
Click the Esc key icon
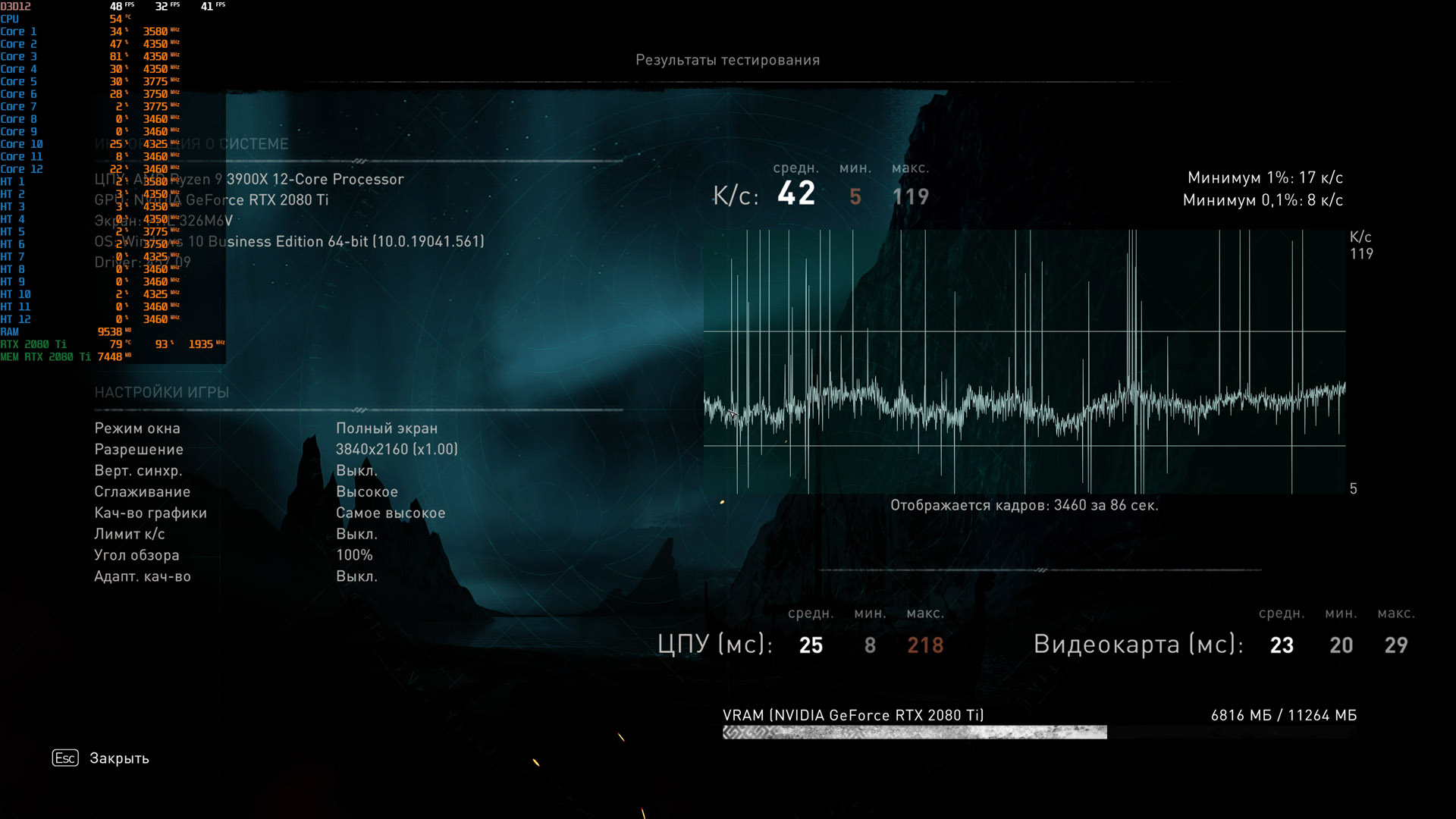click(x=65, y=758)
